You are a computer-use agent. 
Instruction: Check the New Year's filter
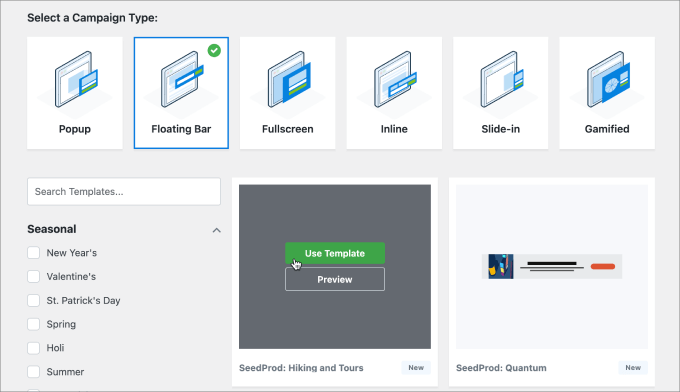click(33, 253)
